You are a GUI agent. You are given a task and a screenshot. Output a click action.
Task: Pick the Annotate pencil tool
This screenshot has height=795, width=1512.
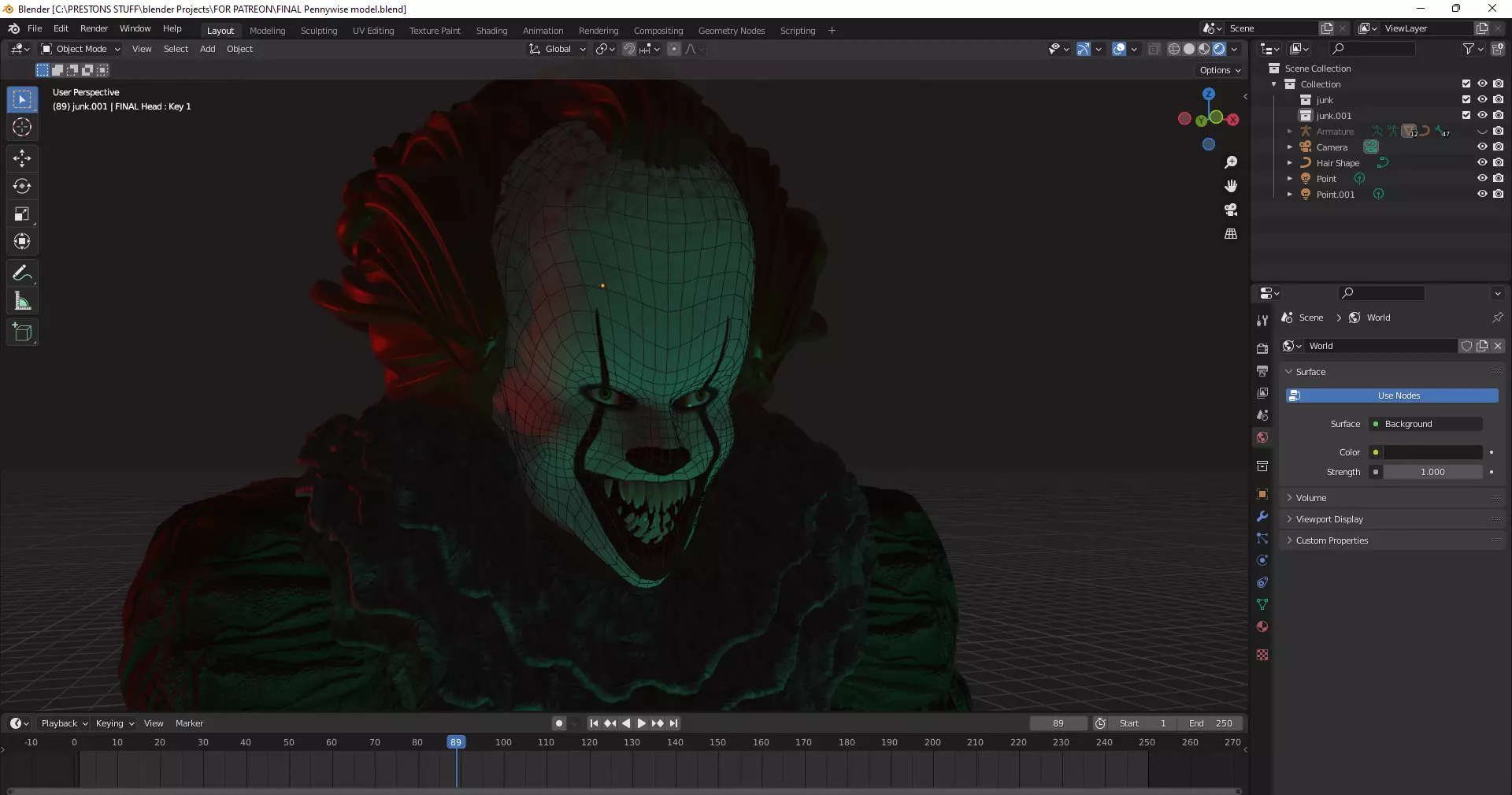[x=22, y=273]
